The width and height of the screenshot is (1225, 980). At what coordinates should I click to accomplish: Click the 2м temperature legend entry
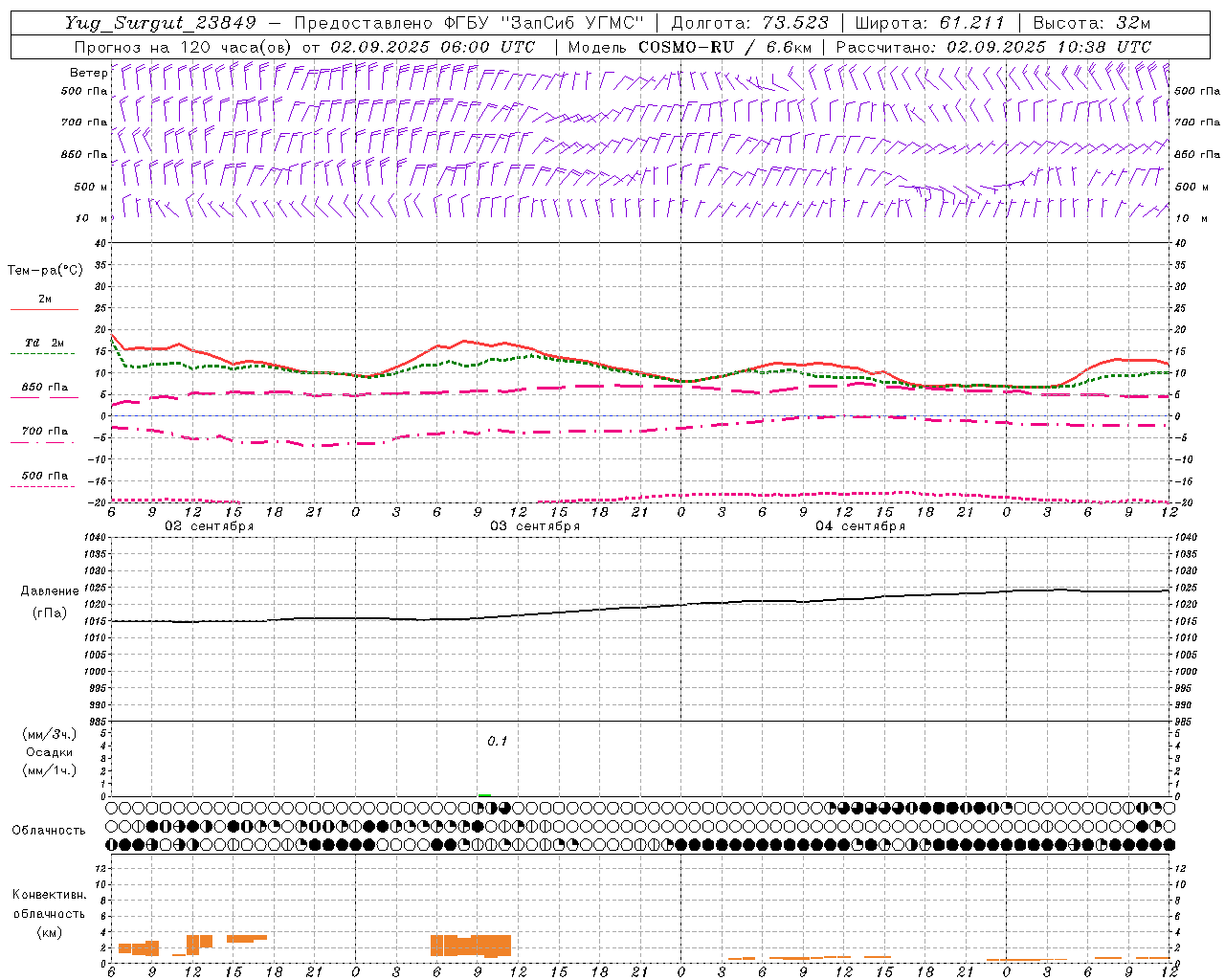tap(45, 300)
